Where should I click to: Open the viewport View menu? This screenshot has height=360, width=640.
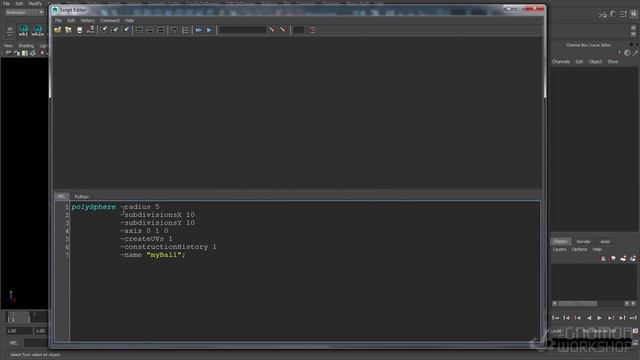(x=8, y=46)
